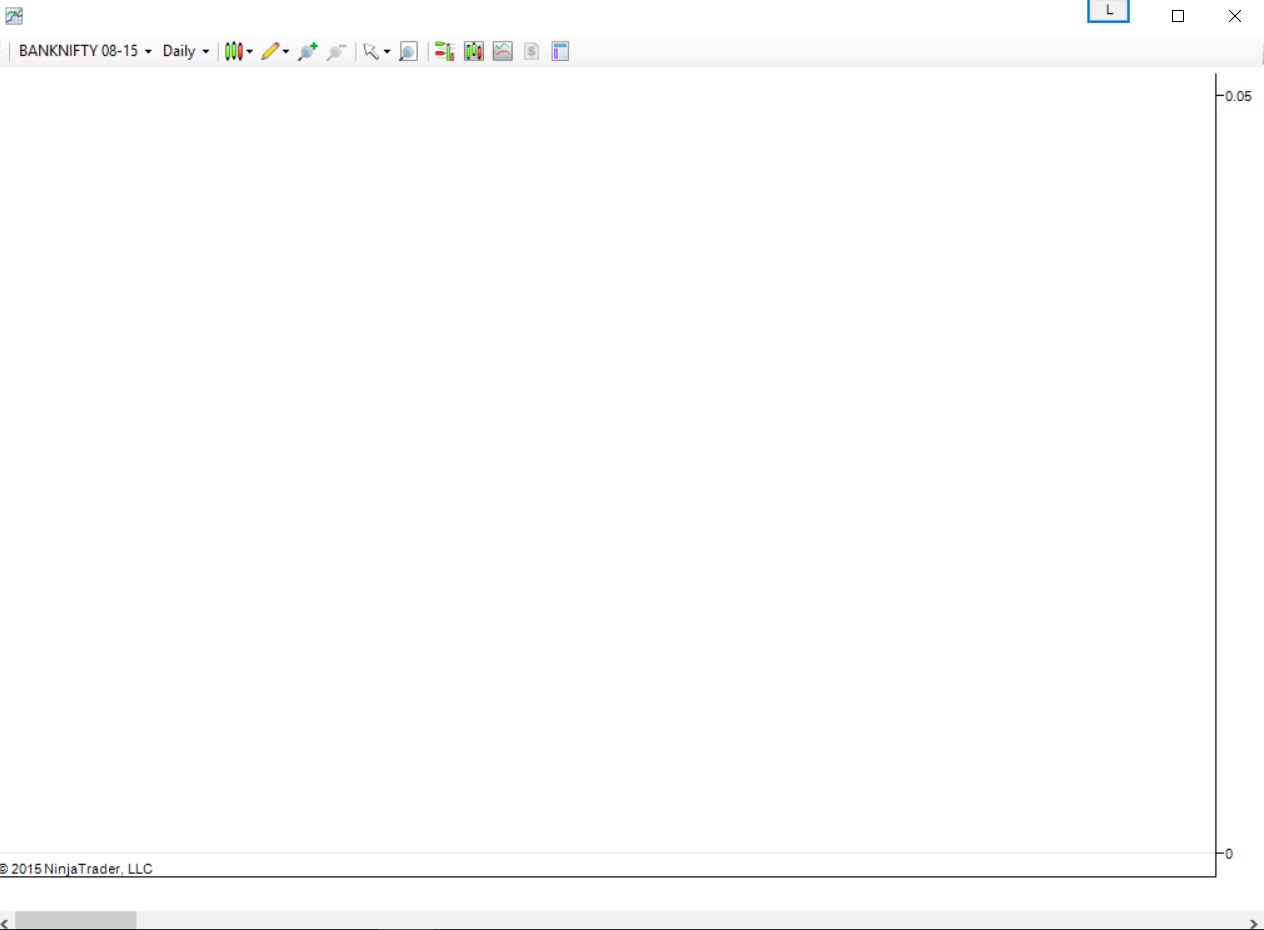The image size is (1264, 930).
Task: Expand the chart style dropdown arrow
Action: click(x=250, y=51)
